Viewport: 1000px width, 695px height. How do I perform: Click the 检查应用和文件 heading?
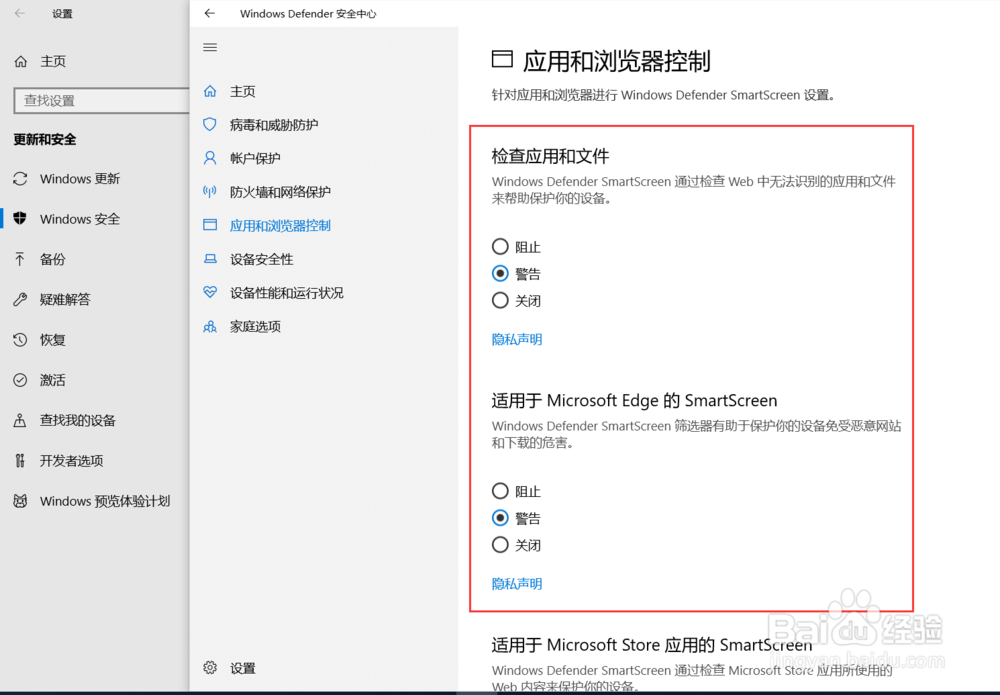pyautogui.click(x=550, y=156)
